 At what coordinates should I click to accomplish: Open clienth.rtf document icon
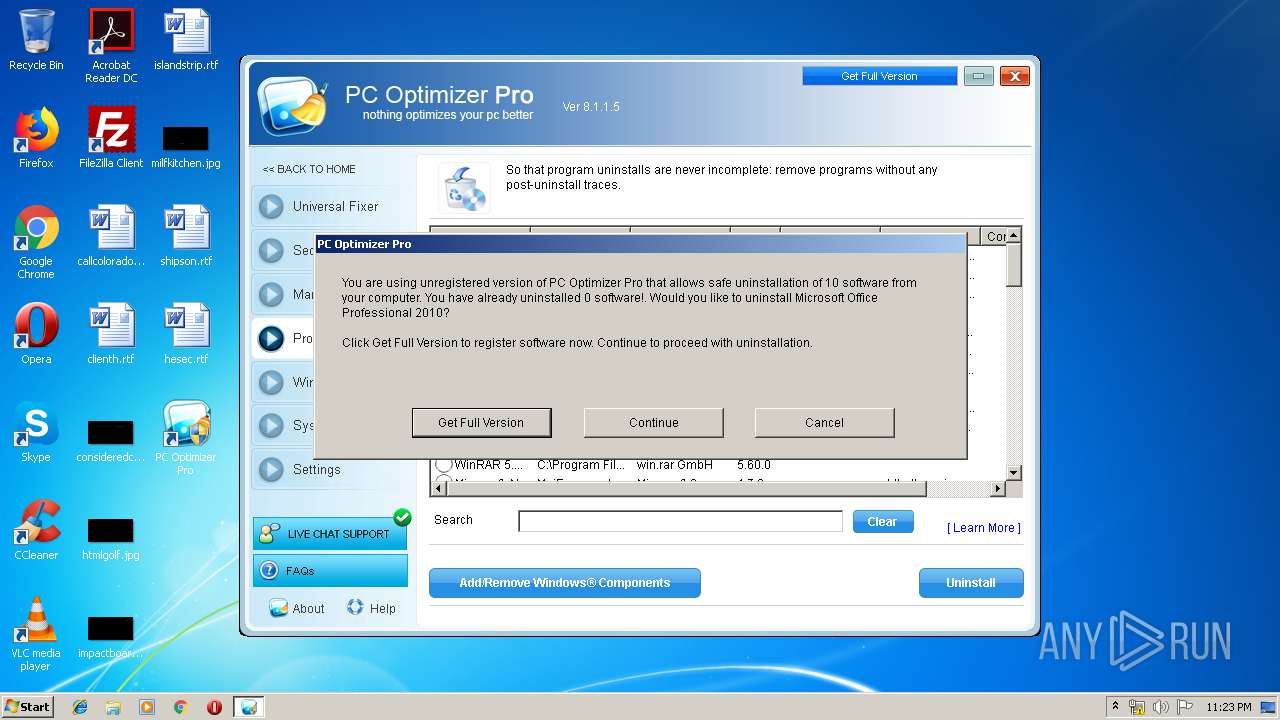tap(111, 334)
